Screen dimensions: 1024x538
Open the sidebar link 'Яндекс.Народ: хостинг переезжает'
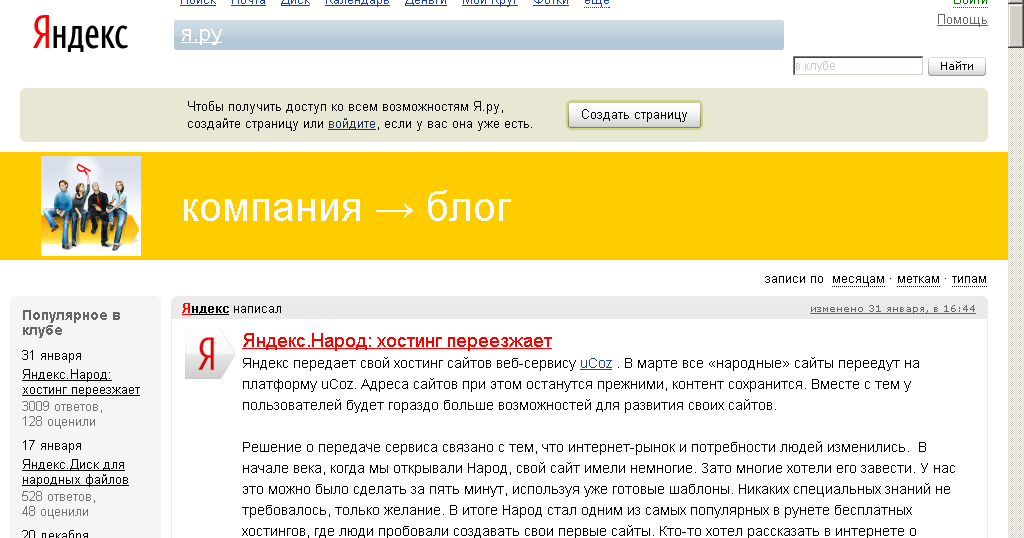pyautogui.click(x=81, y=383)
